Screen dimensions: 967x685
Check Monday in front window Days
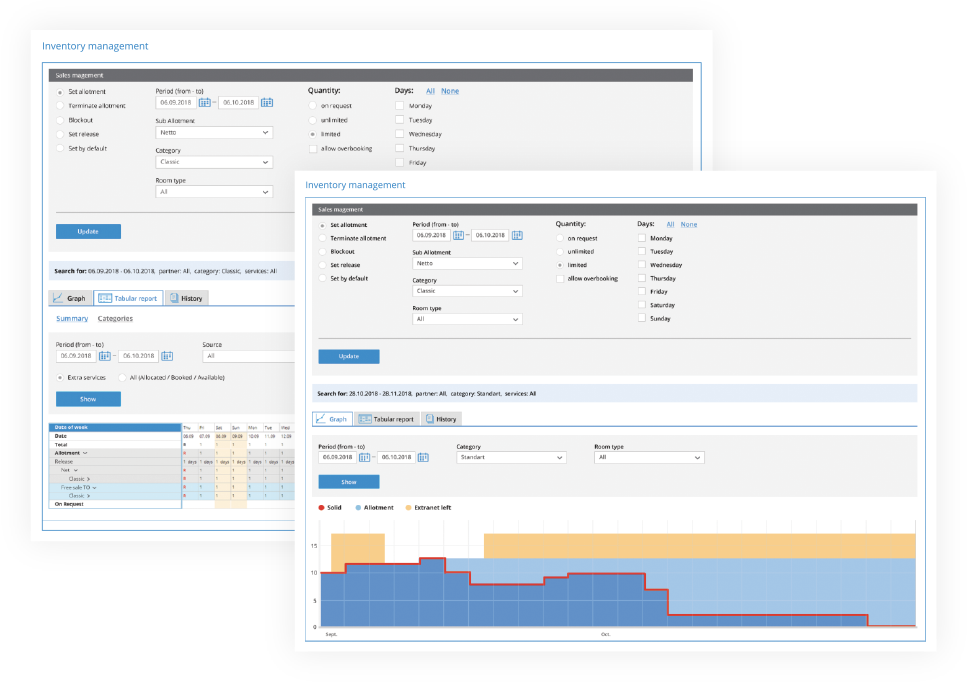pos(642,238)
